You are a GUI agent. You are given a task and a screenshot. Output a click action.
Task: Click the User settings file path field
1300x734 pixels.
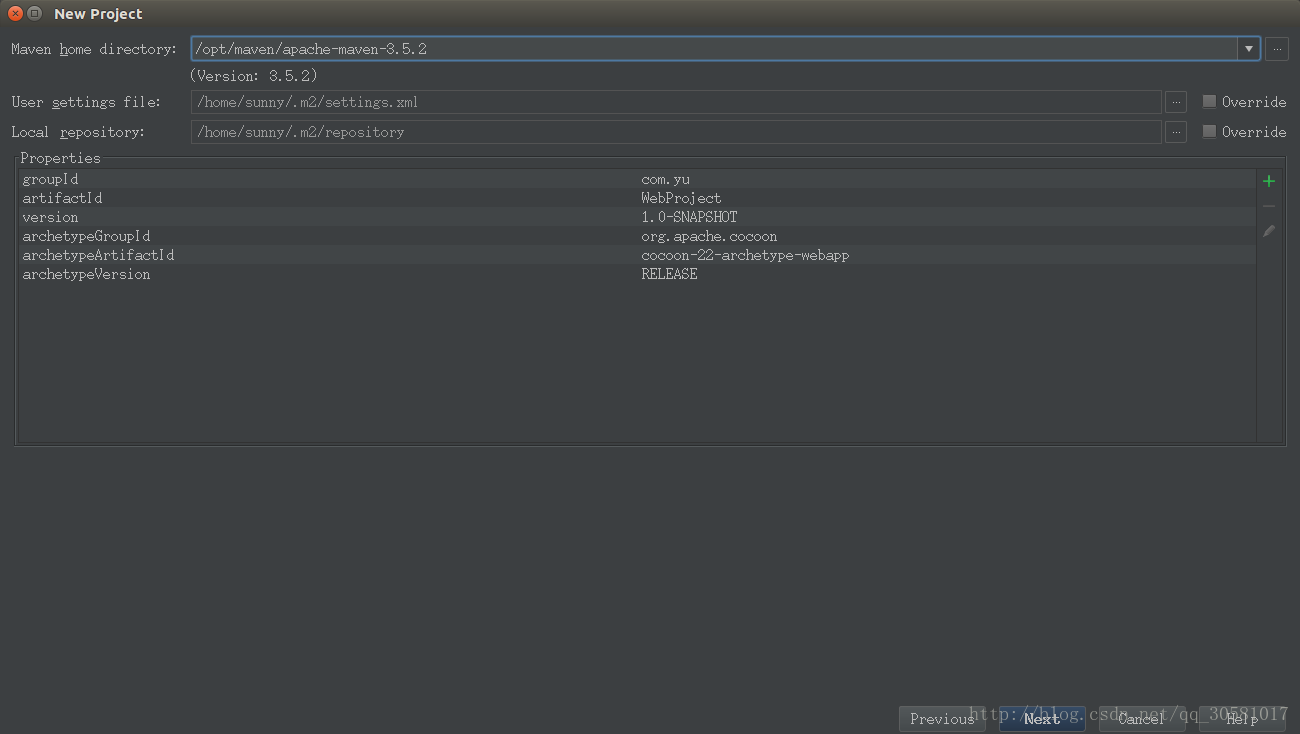(676, 102)
